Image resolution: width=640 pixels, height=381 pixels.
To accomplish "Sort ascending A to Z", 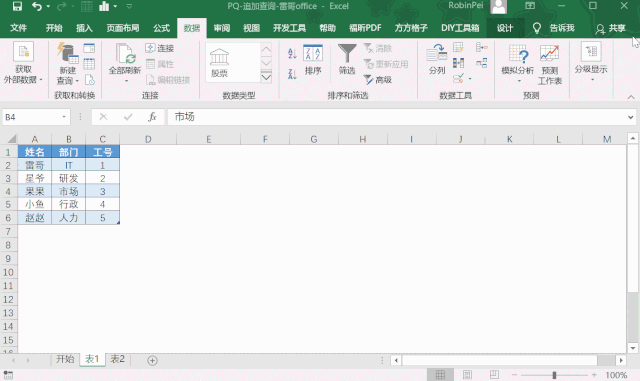I will tap(292, 53).
